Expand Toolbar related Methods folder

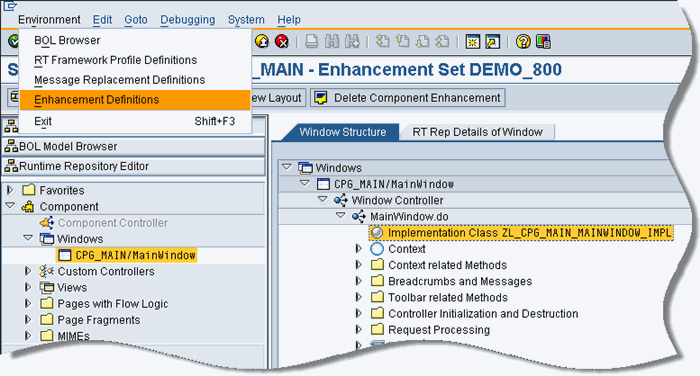(x=358, y=297)
